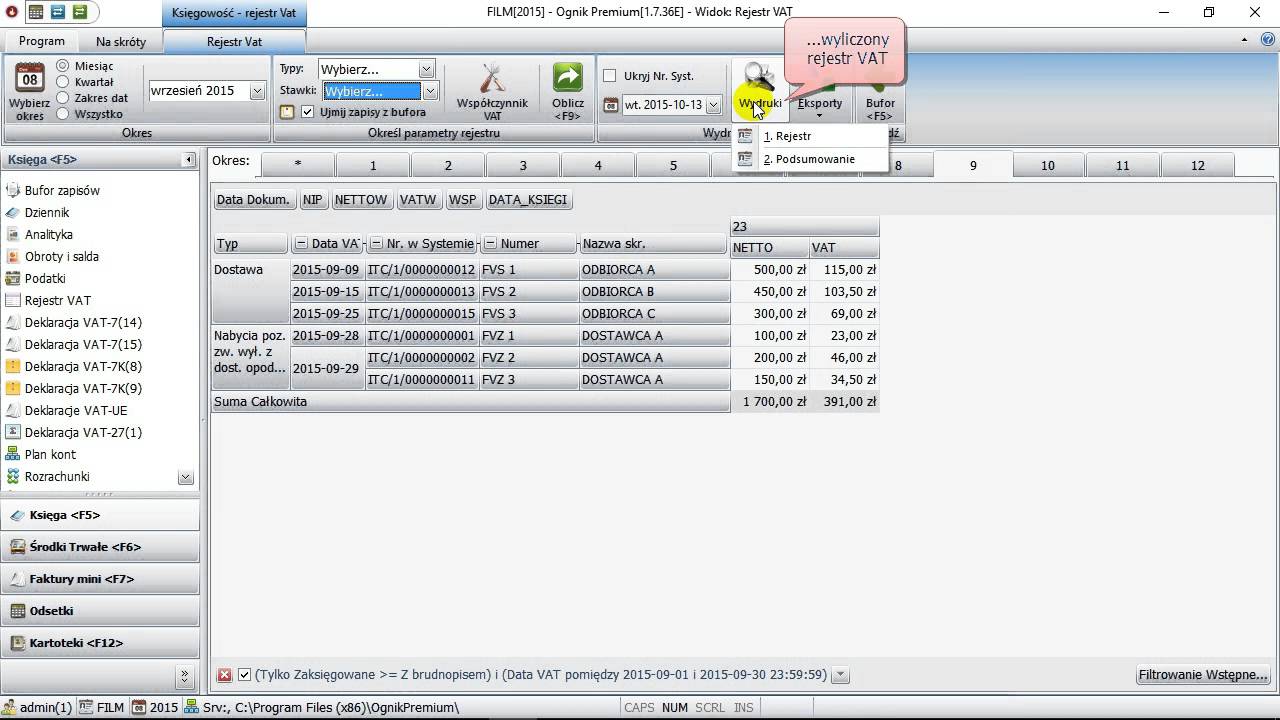Click calendar icon beside date wt. 2015-10-13
Image resolution: width=1280 pixels, height=720 pixels.
click(612, 104)
